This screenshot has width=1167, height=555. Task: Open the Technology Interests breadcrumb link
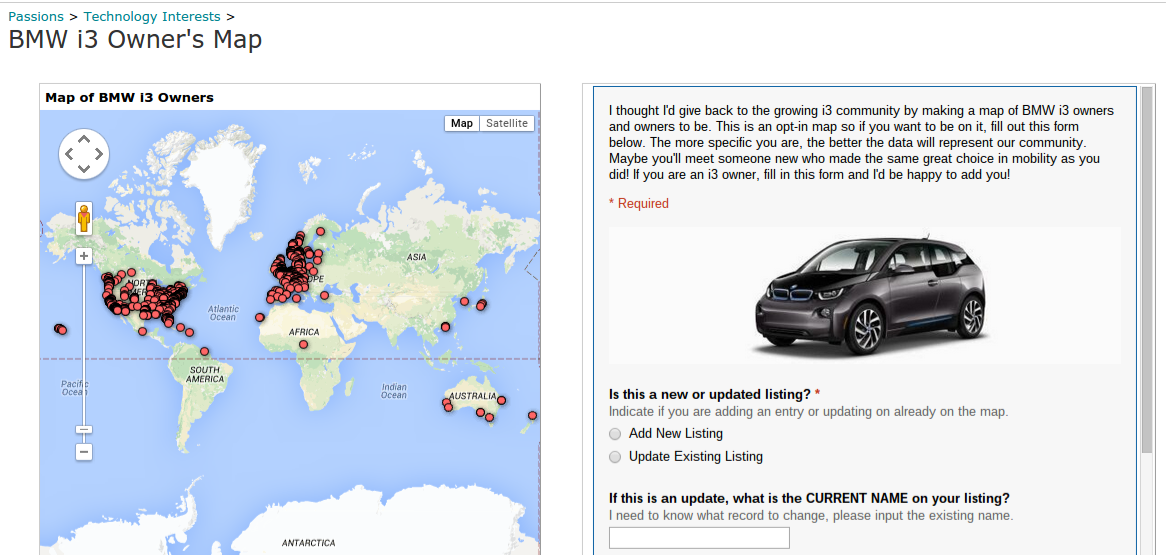(x=152, y=16)
